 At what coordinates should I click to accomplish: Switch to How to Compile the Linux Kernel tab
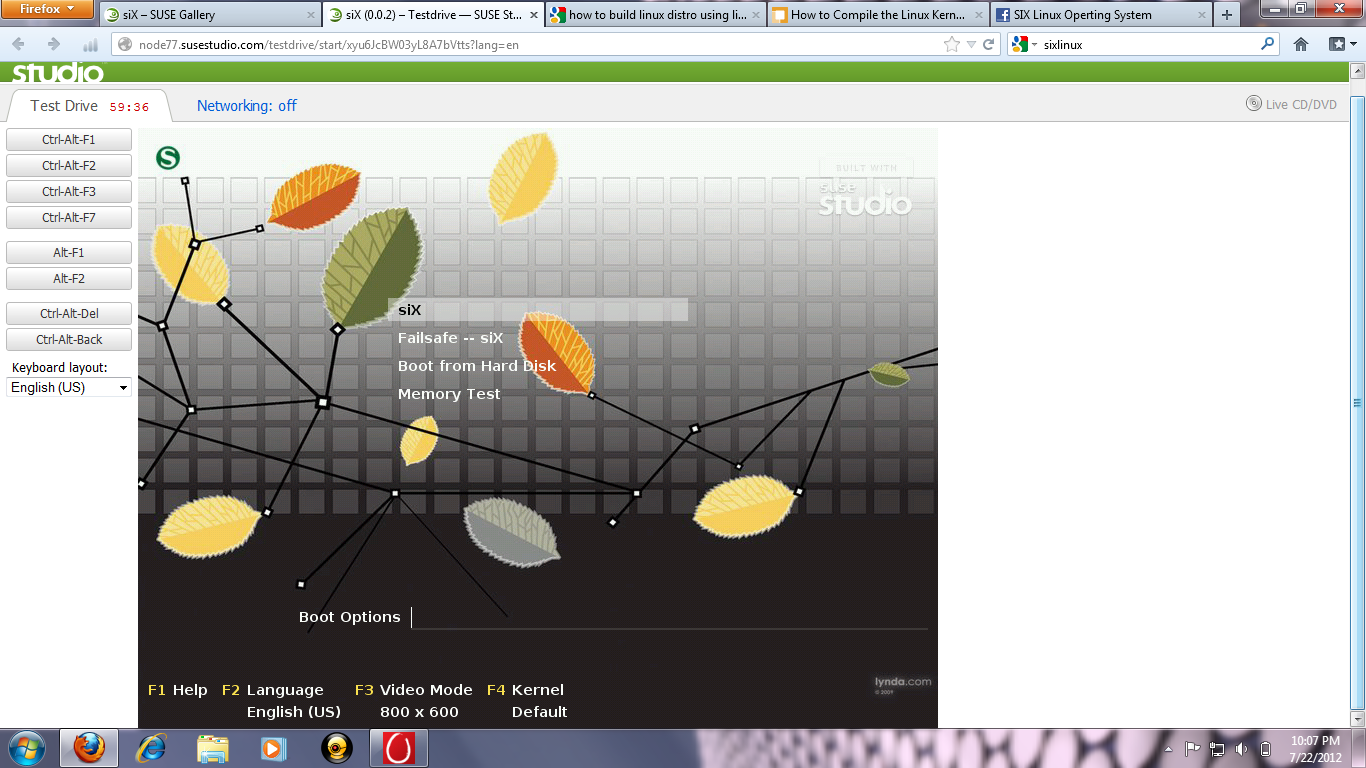pos(877,15)
